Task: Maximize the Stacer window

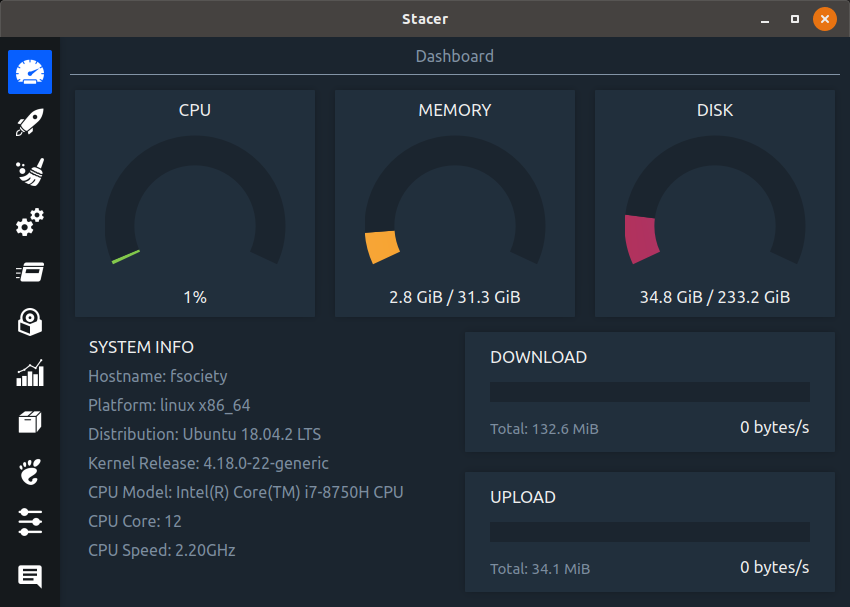Action: 795,19
